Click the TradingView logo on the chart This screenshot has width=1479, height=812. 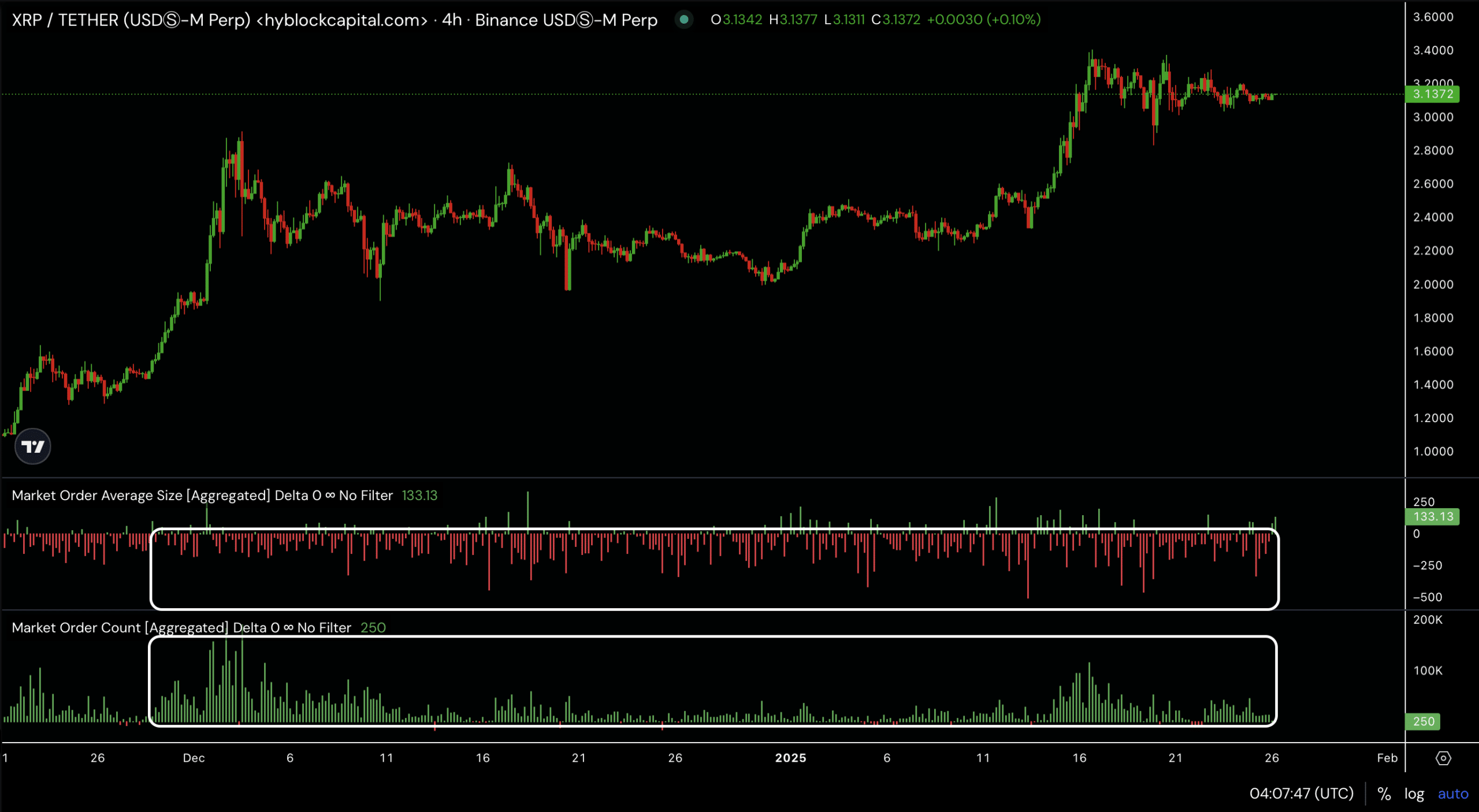point(32,446)
